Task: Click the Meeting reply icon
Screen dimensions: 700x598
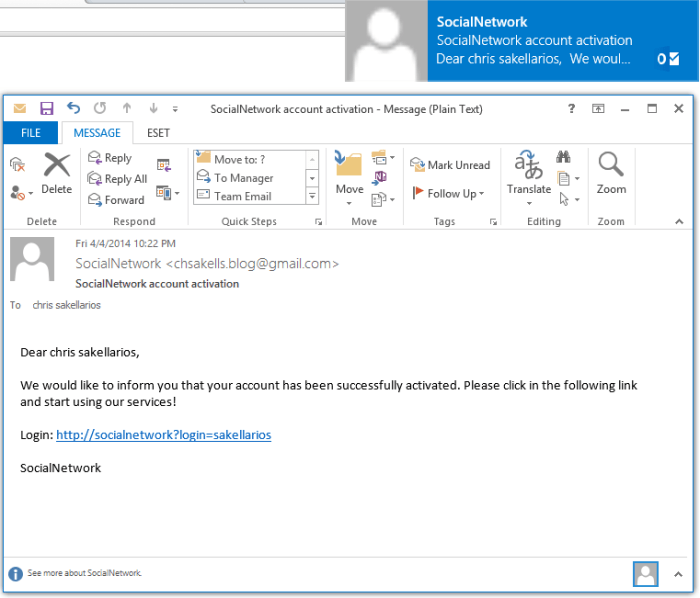Action: (x=164, y=165)
